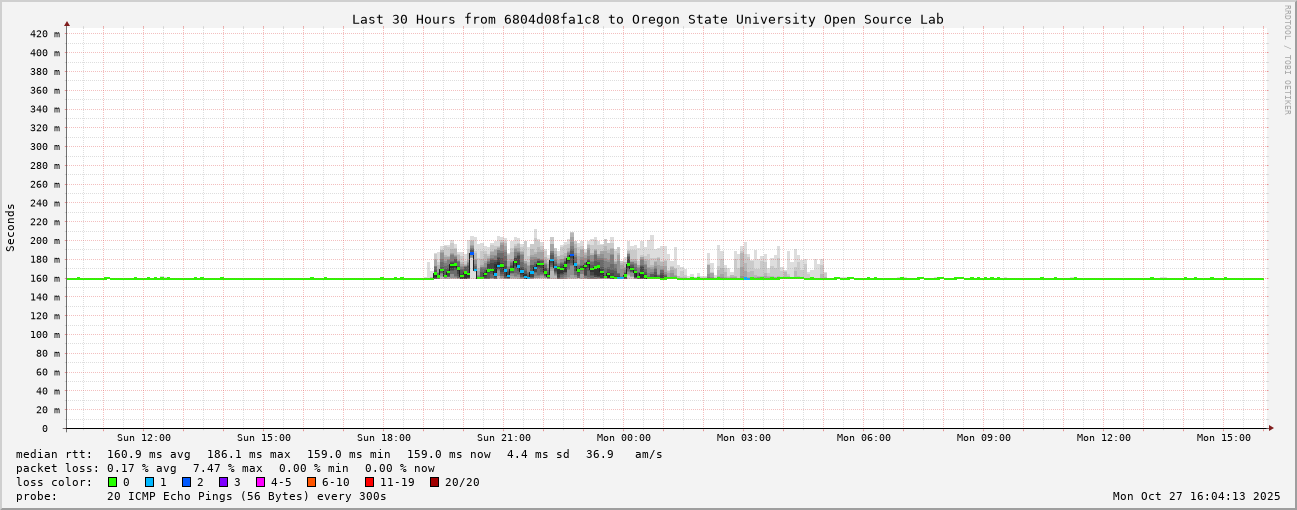Click the graph title about Oregon State University
This screenshot has width=1297, height=510.
pyautogui.click(x=647, y=19)
